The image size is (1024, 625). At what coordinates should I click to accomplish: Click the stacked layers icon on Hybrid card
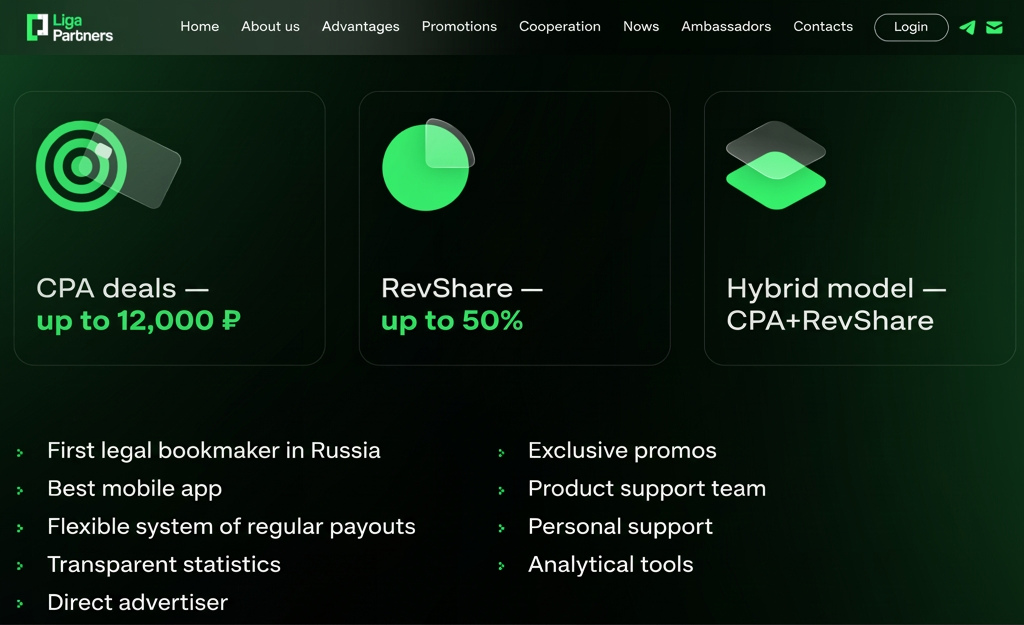coord(776,165)
